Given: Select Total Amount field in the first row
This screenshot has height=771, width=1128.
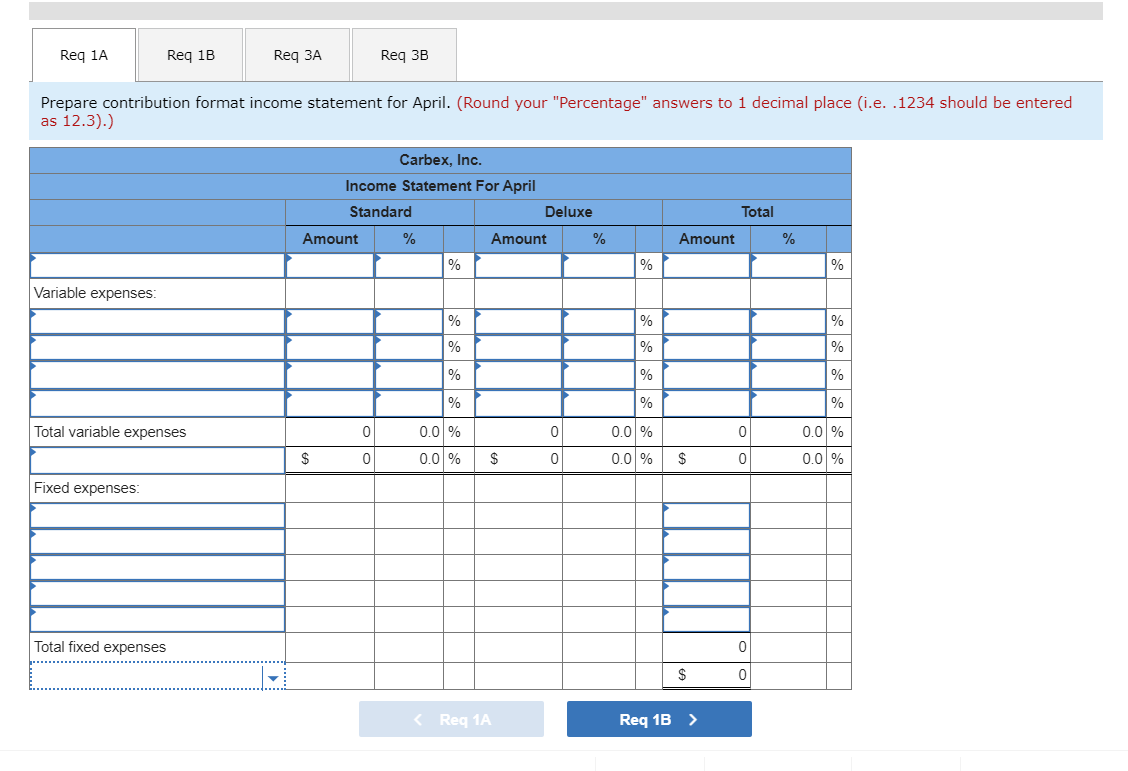Looking at the screenshot, I should click(706, 265).
